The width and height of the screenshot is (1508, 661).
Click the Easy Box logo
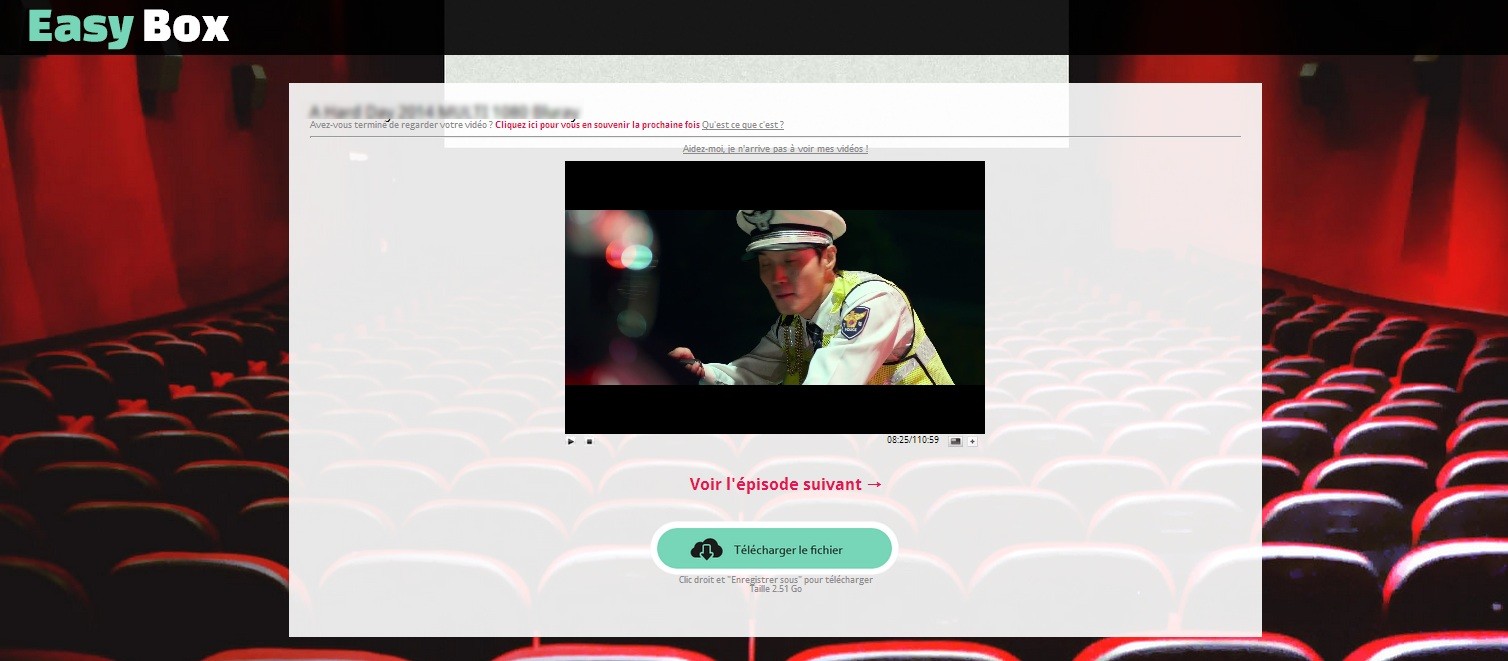(129, 27)
